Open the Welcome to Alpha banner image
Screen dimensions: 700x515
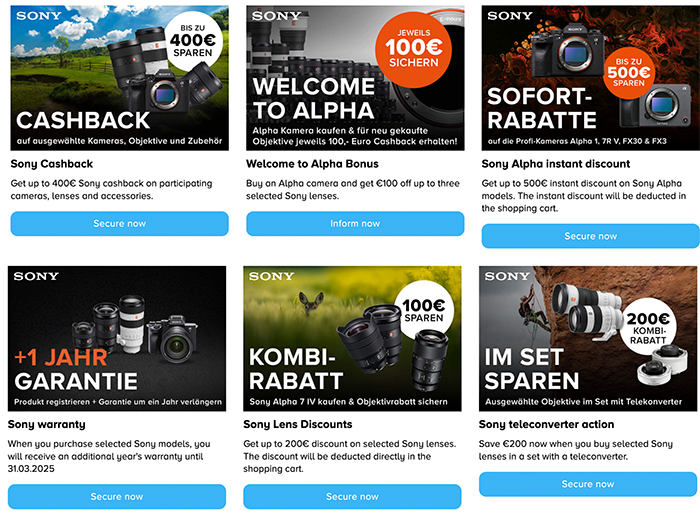tap(355, 78)
